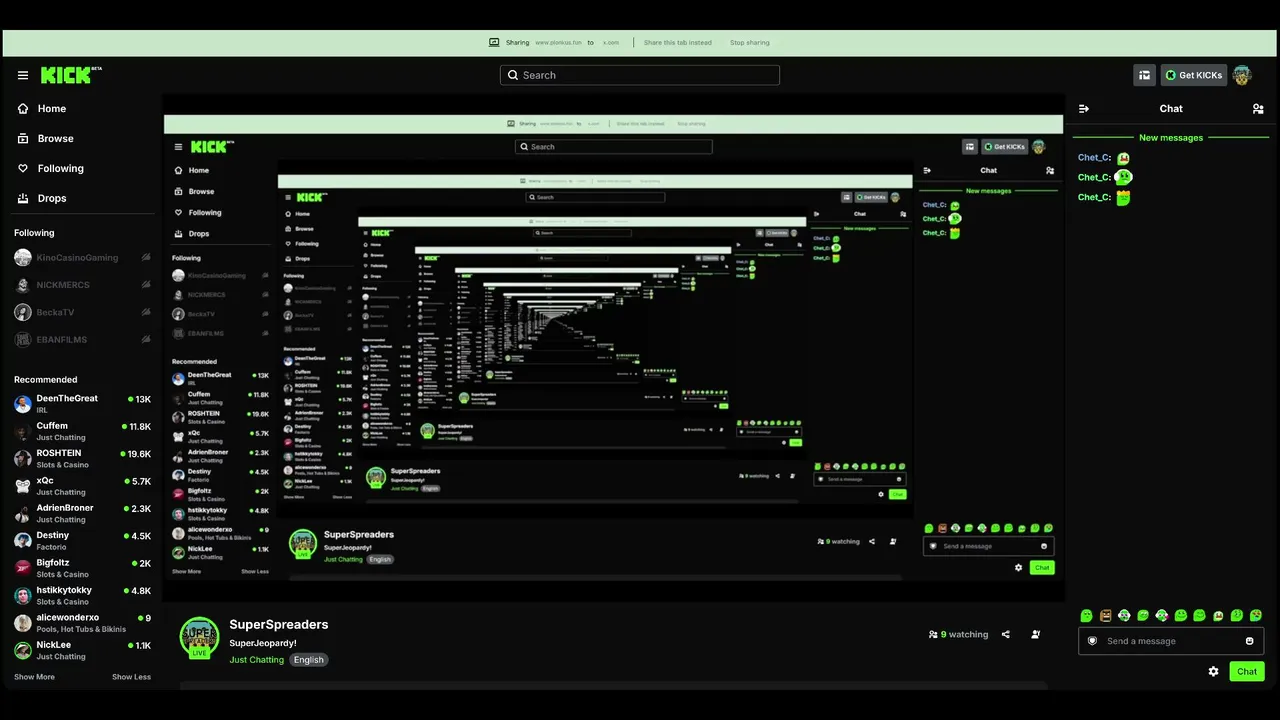This screenshot has height=720, width=1280.
Task: Click the SuperJeopardy! stream title
Action: (263, 643)
